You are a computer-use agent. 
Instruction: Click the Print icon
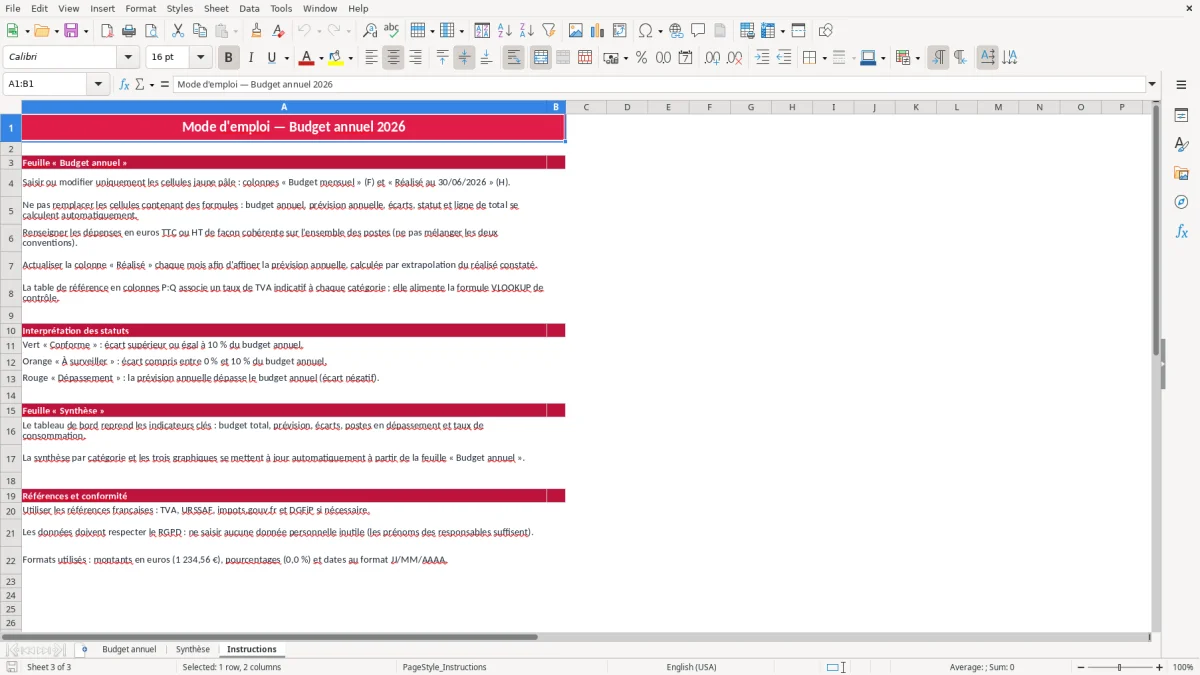[x=130, y=31]
